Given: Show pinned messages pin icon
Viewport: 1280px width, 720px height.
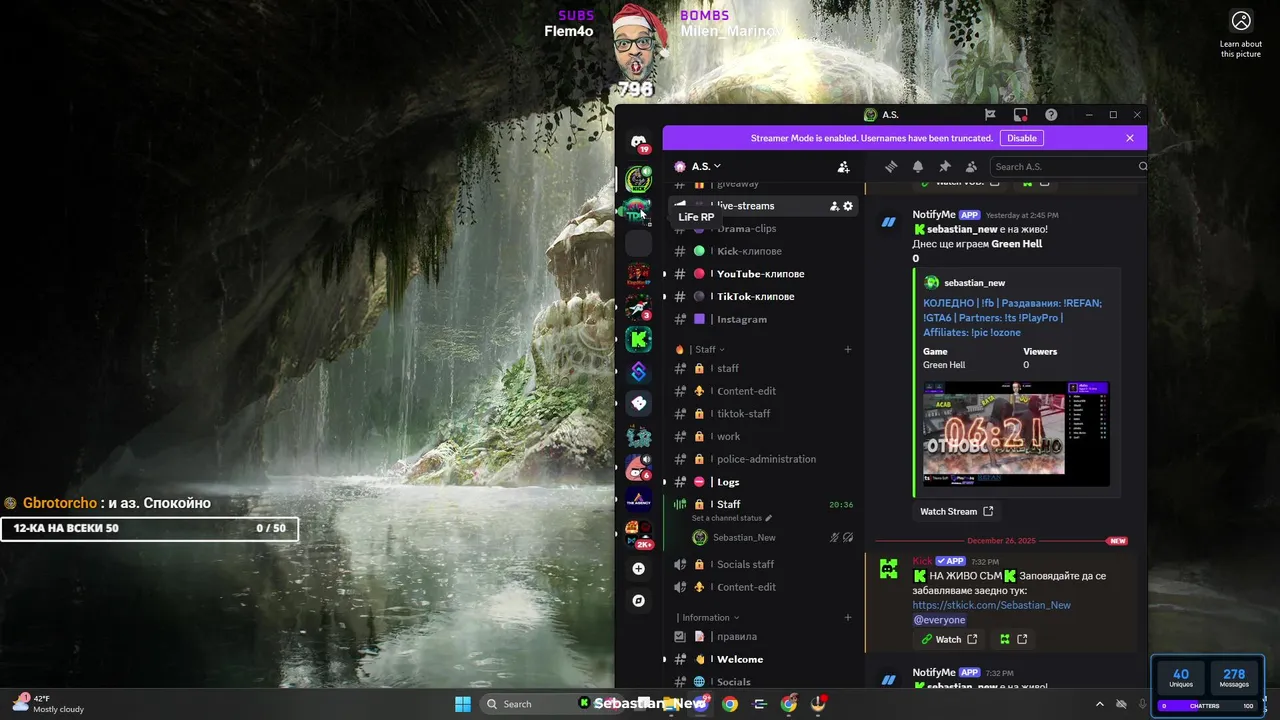Looking at the screenshot, I should point(944,167).
